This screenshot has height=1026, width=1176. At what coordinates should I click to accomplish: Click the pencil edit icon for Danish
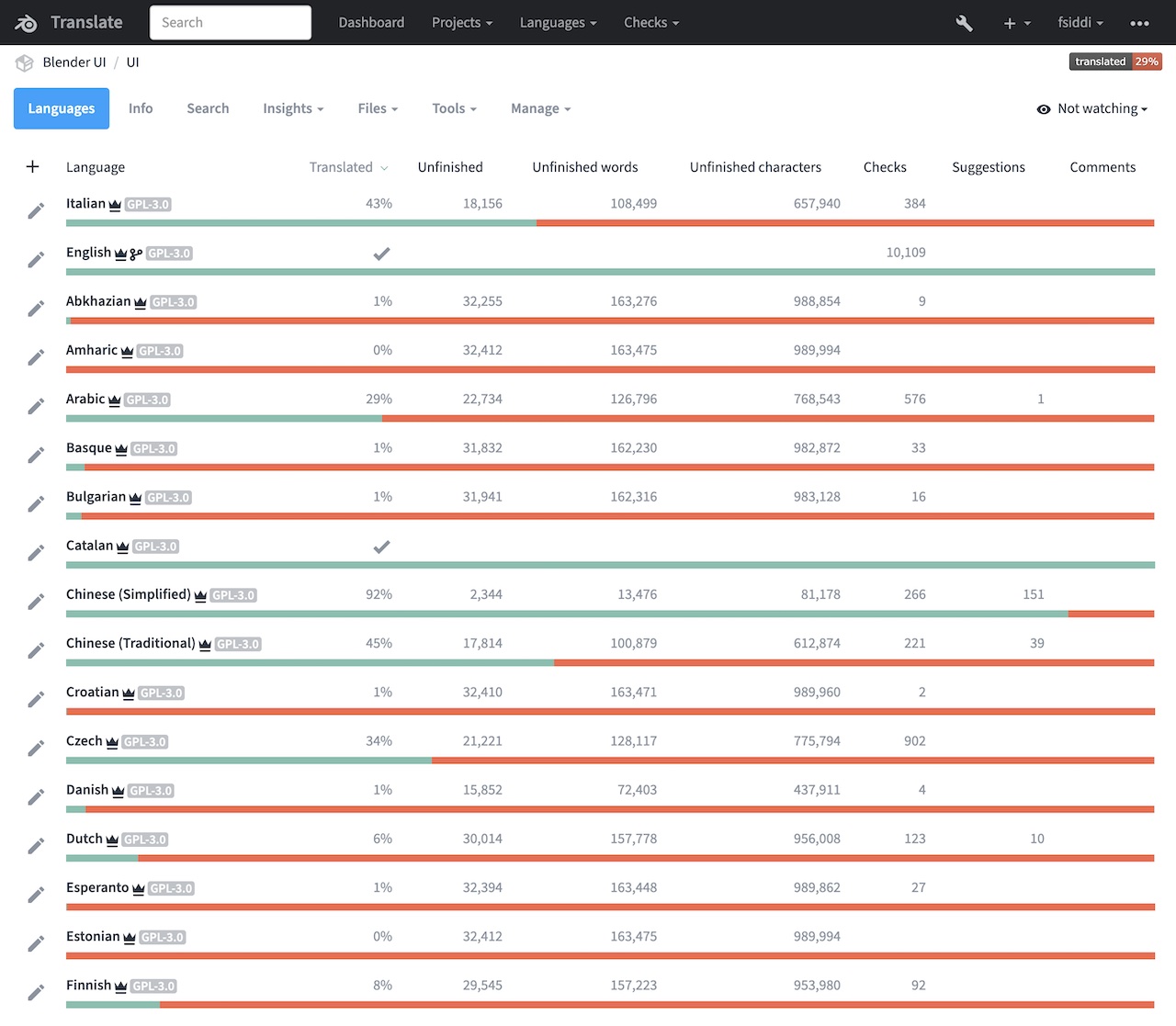point(36,797)
